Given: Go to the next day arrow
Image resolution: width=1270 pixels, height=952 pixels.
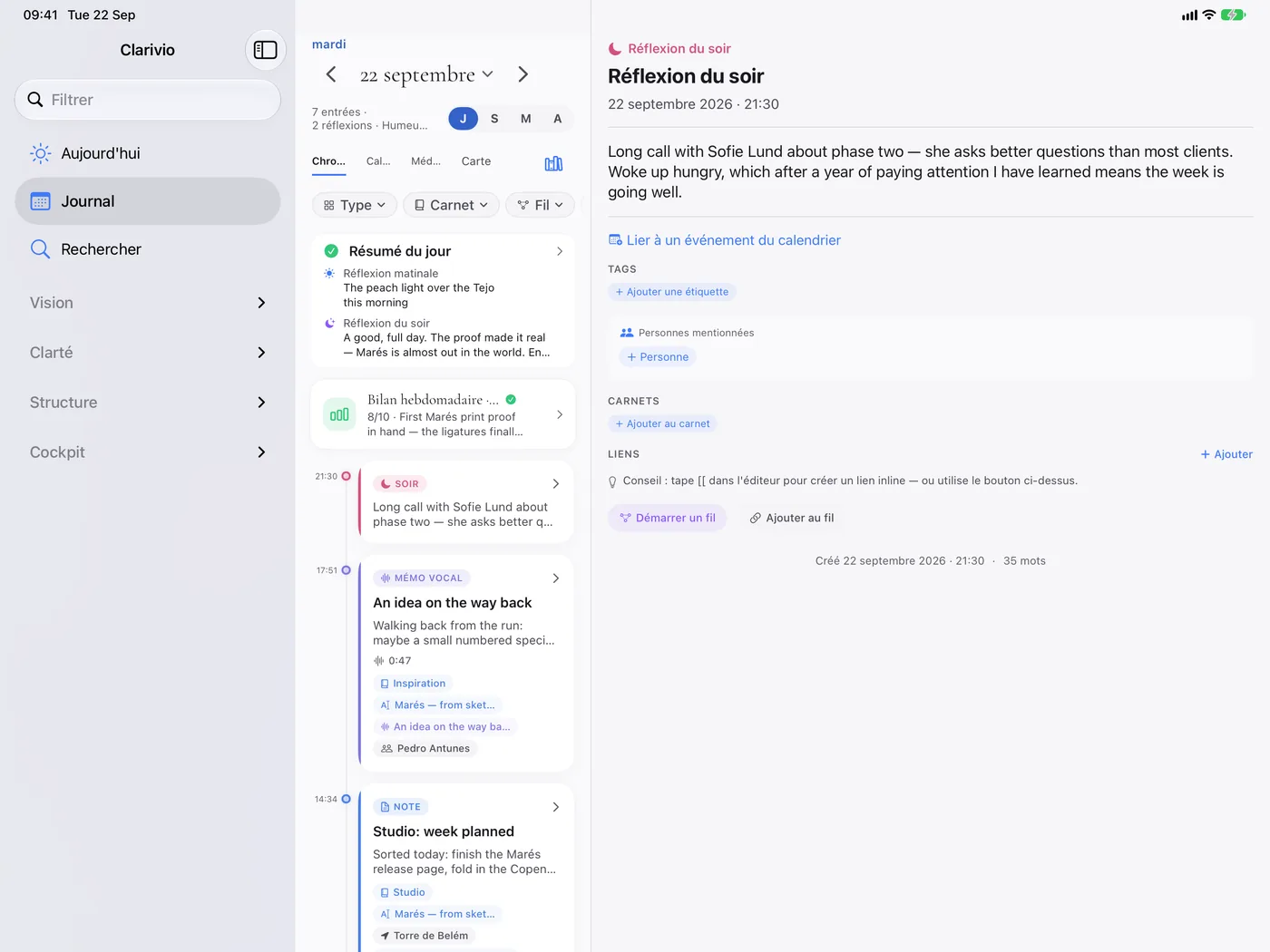Looking at the screenshot, I should click(523, 74).
